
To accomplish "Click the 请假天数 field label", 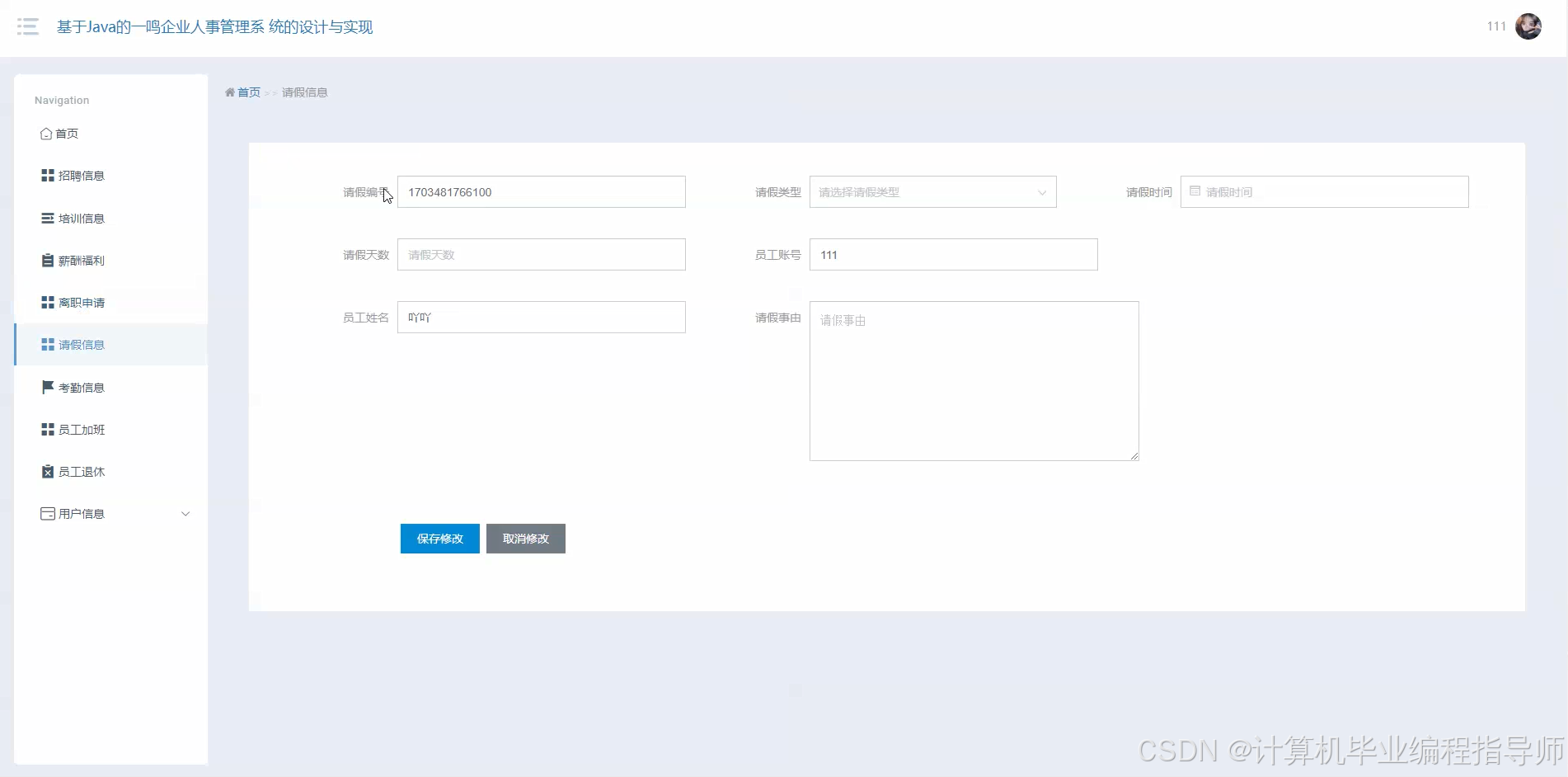I will tap(366, 255).
